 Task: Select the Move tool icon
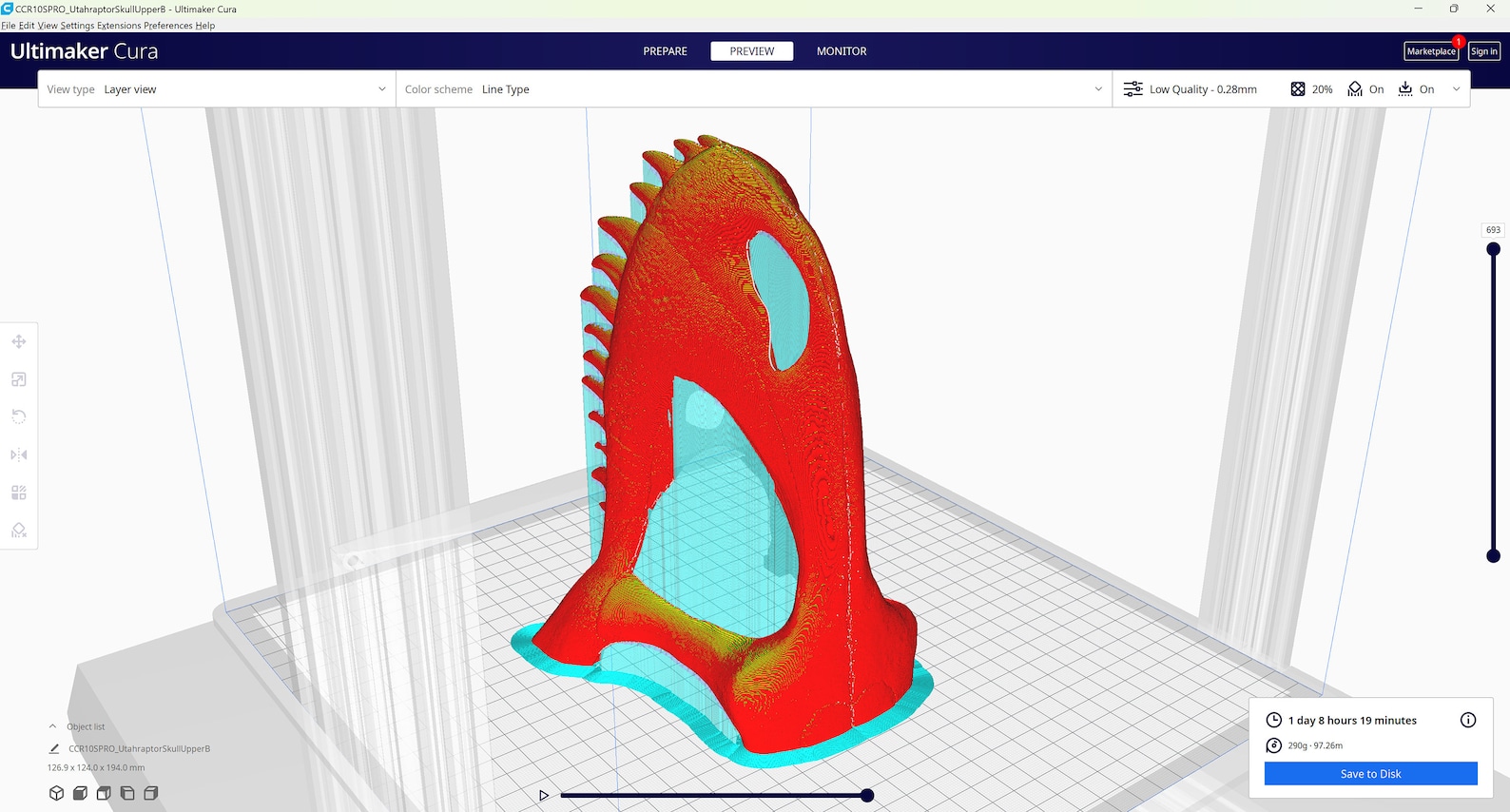(19, 341)
